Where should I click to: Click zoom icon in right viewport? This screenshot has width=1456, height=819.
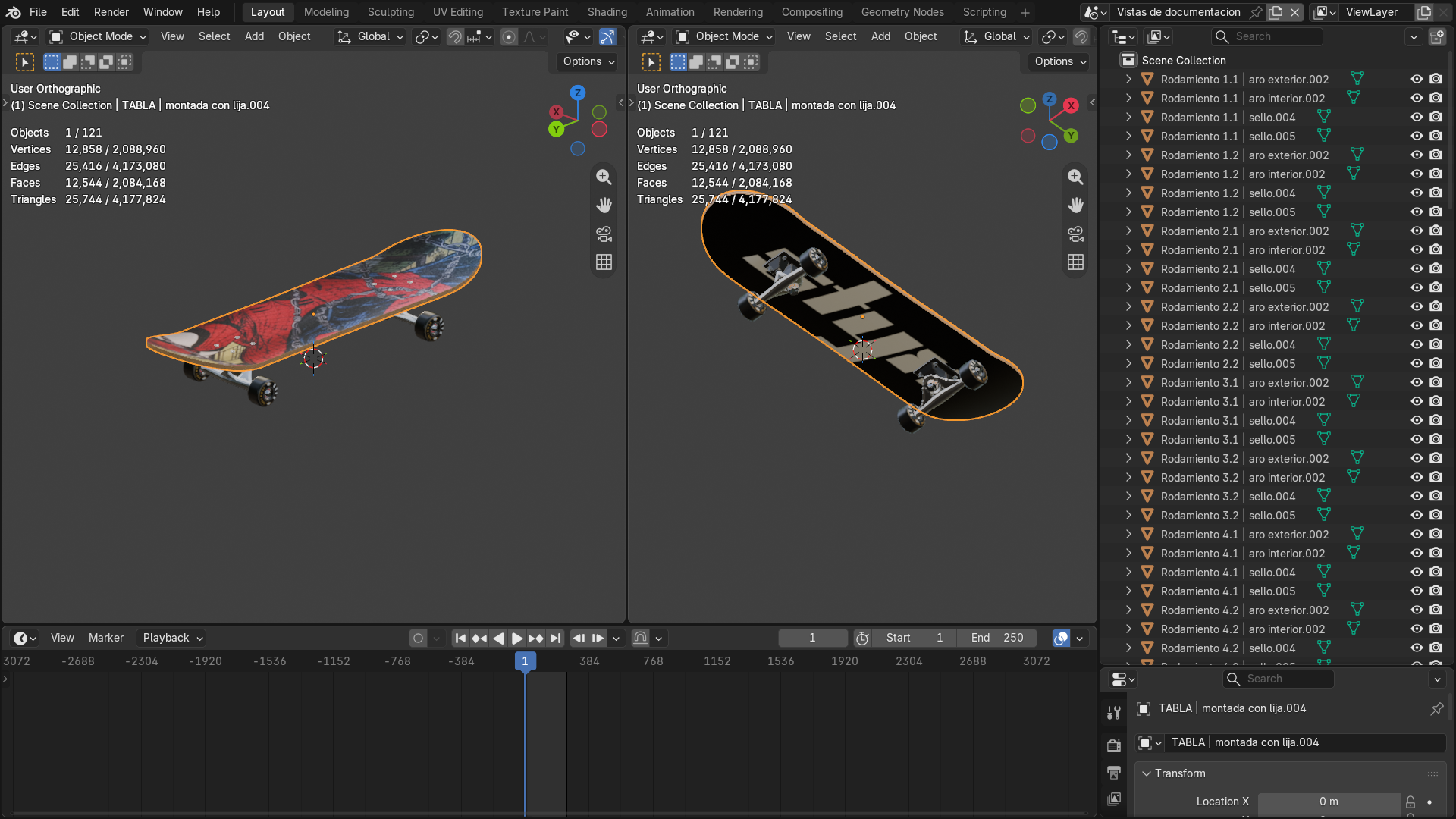[x=1075, y=177]
